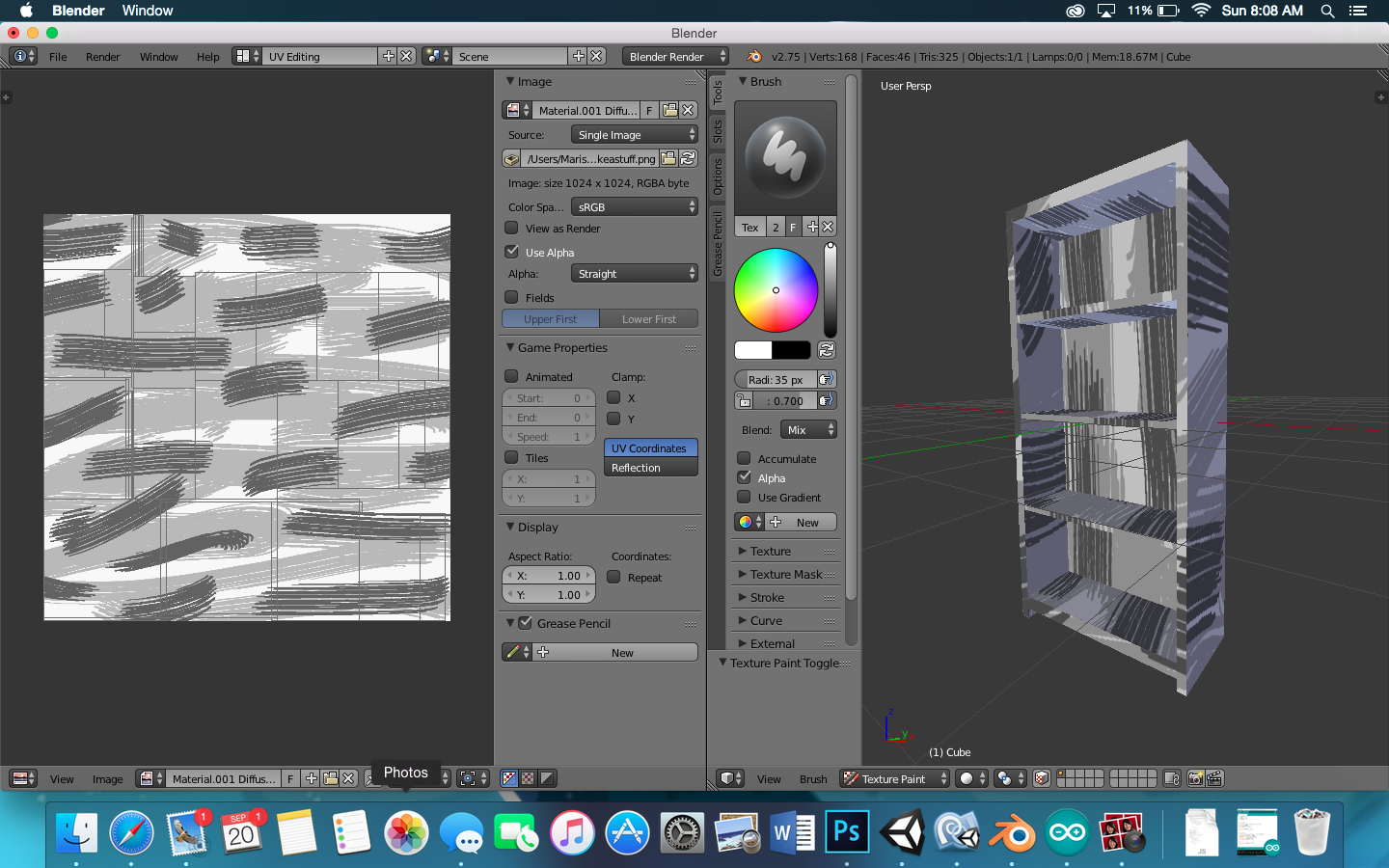Open the Source Single Image dropdown
The height and width of the screenshot is (868, 1389).
pos(634,135)
